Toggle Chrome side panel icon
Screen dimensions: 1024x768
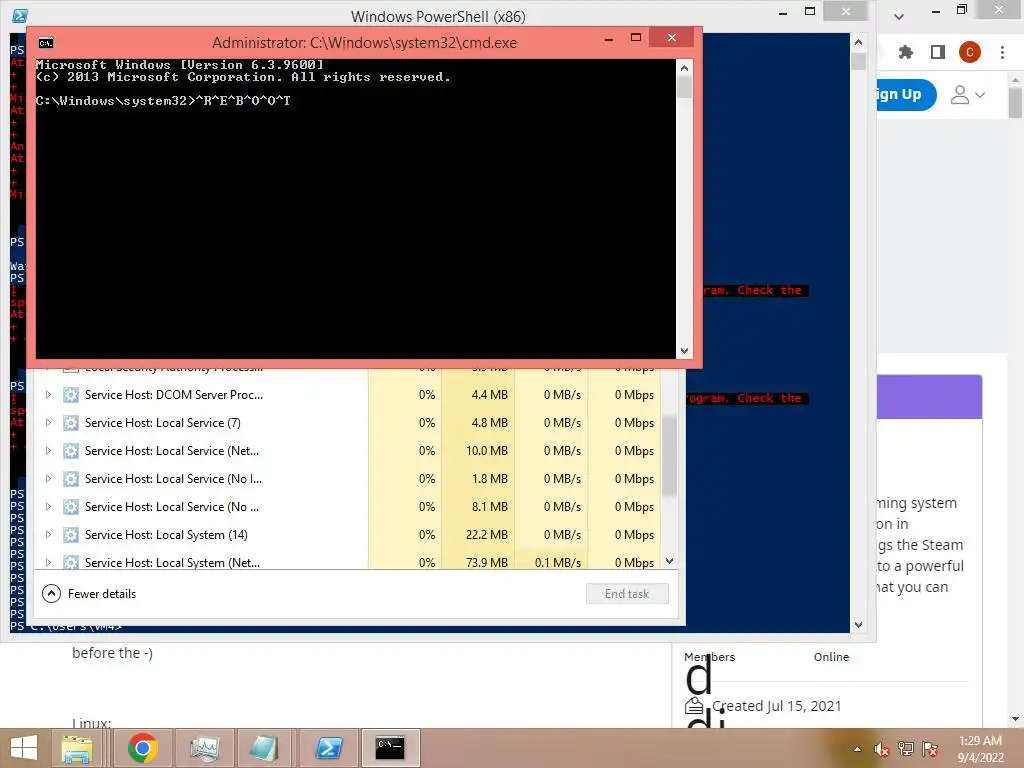(x=938, y=52)
